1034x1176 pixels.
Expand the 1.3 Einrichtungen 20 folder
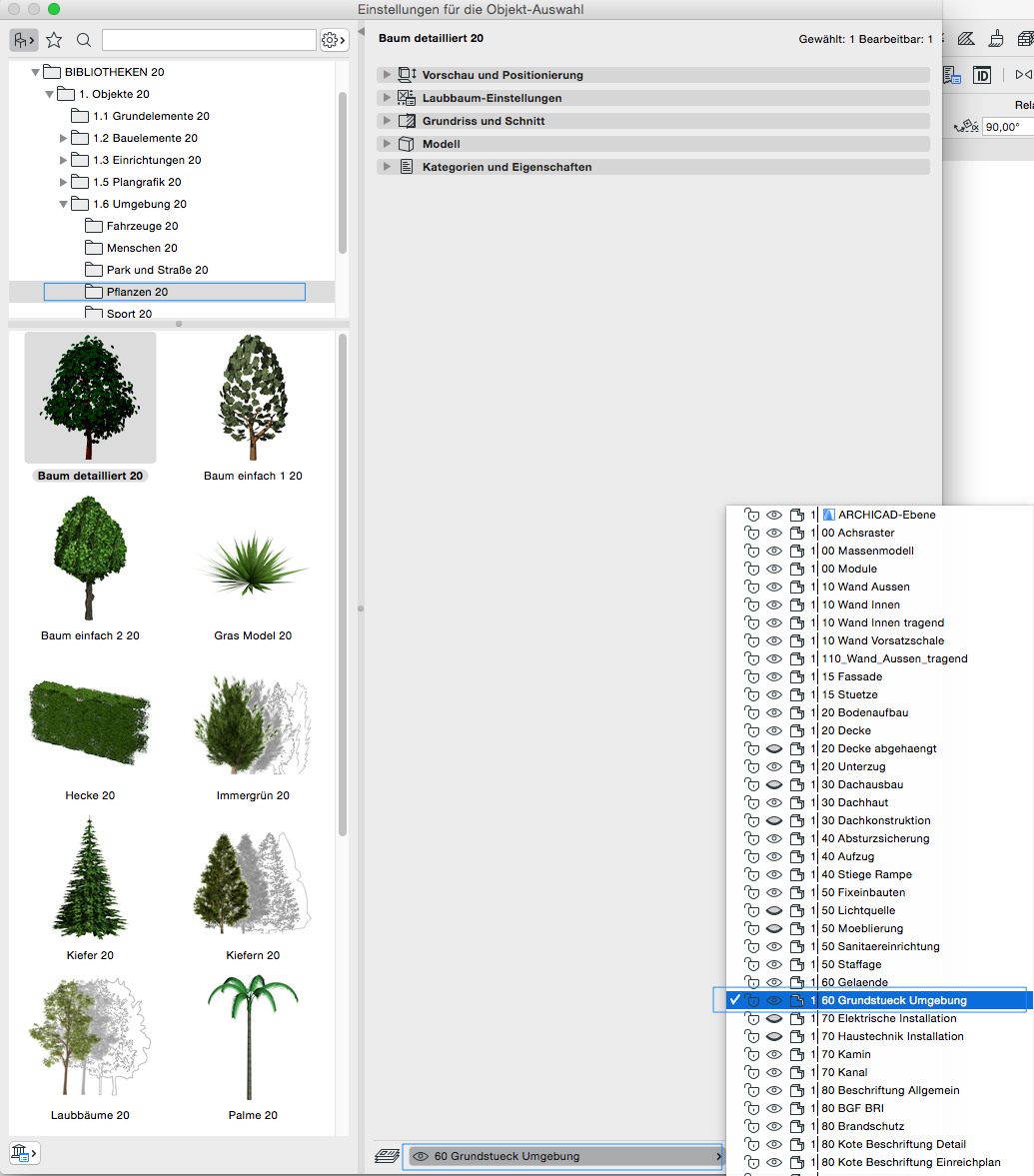click(65, 160)
